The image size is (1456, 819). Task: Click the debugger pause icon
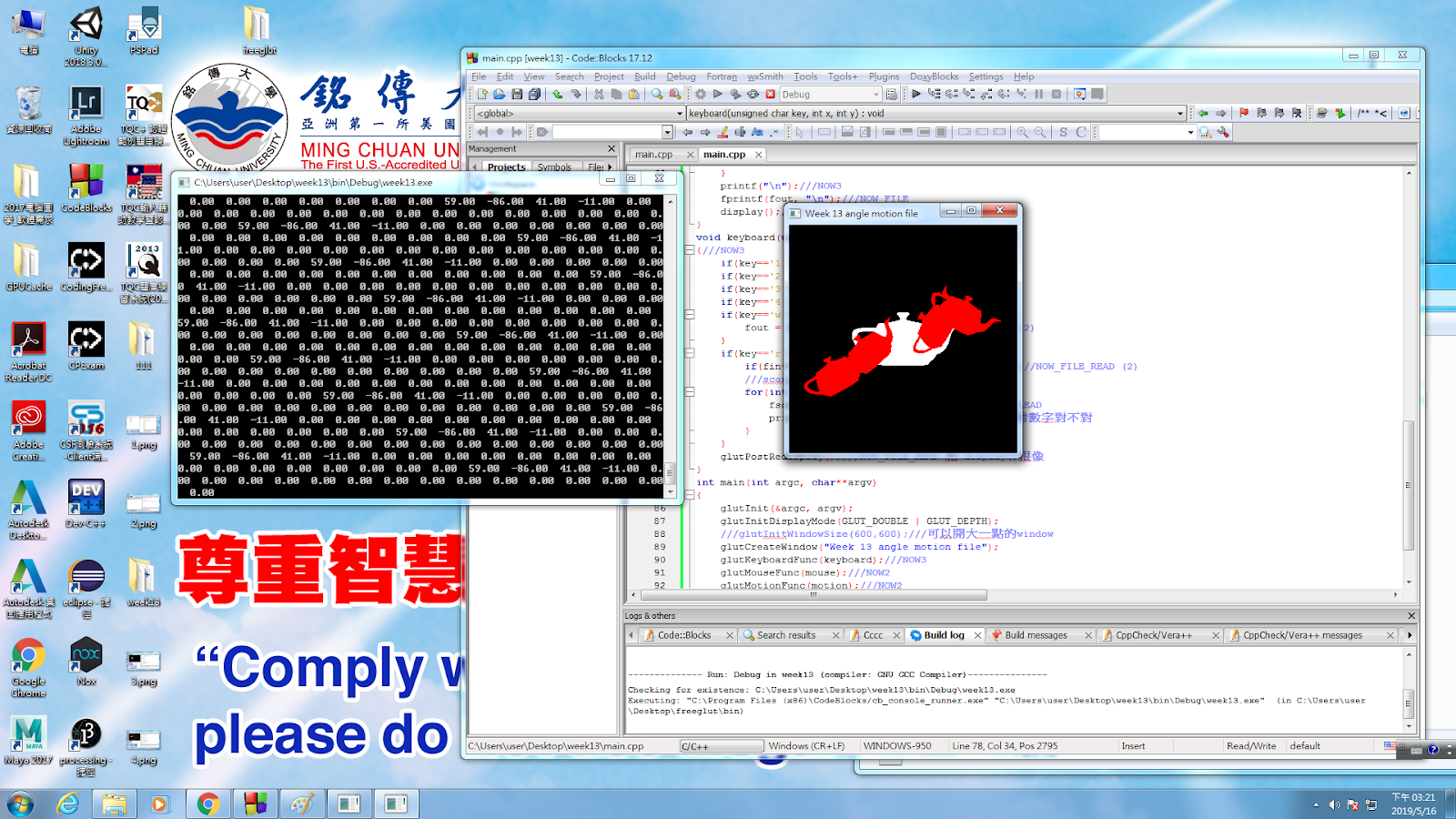(1038, 94)
